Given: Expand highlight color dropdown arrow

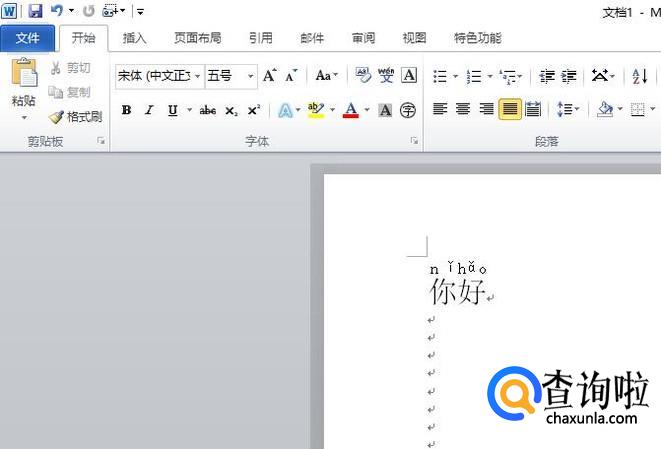Looking at the screenshot, I should point(333,110).
